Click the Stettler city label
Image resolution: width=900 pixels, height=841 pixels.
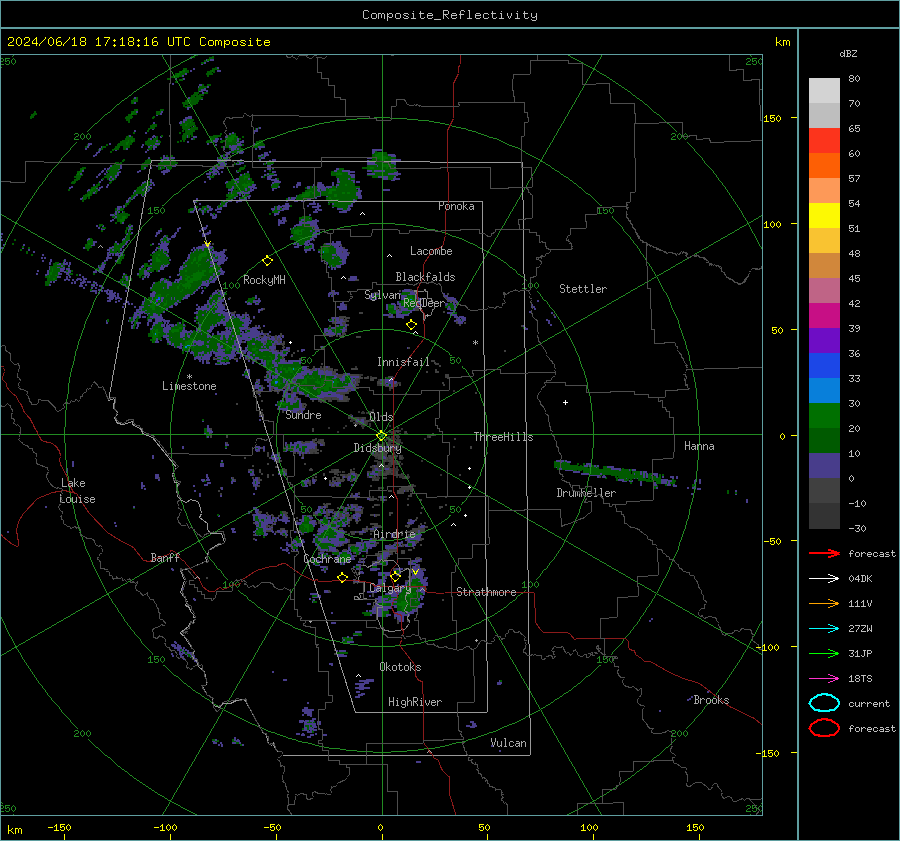click(583, 289)
